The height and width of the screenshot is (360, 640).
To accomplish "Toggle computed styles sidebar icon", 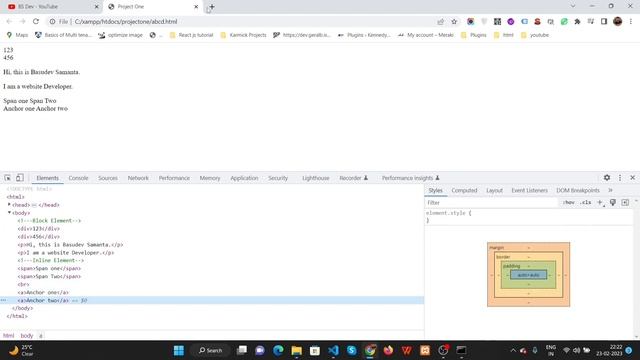I will tap(625, 202).
